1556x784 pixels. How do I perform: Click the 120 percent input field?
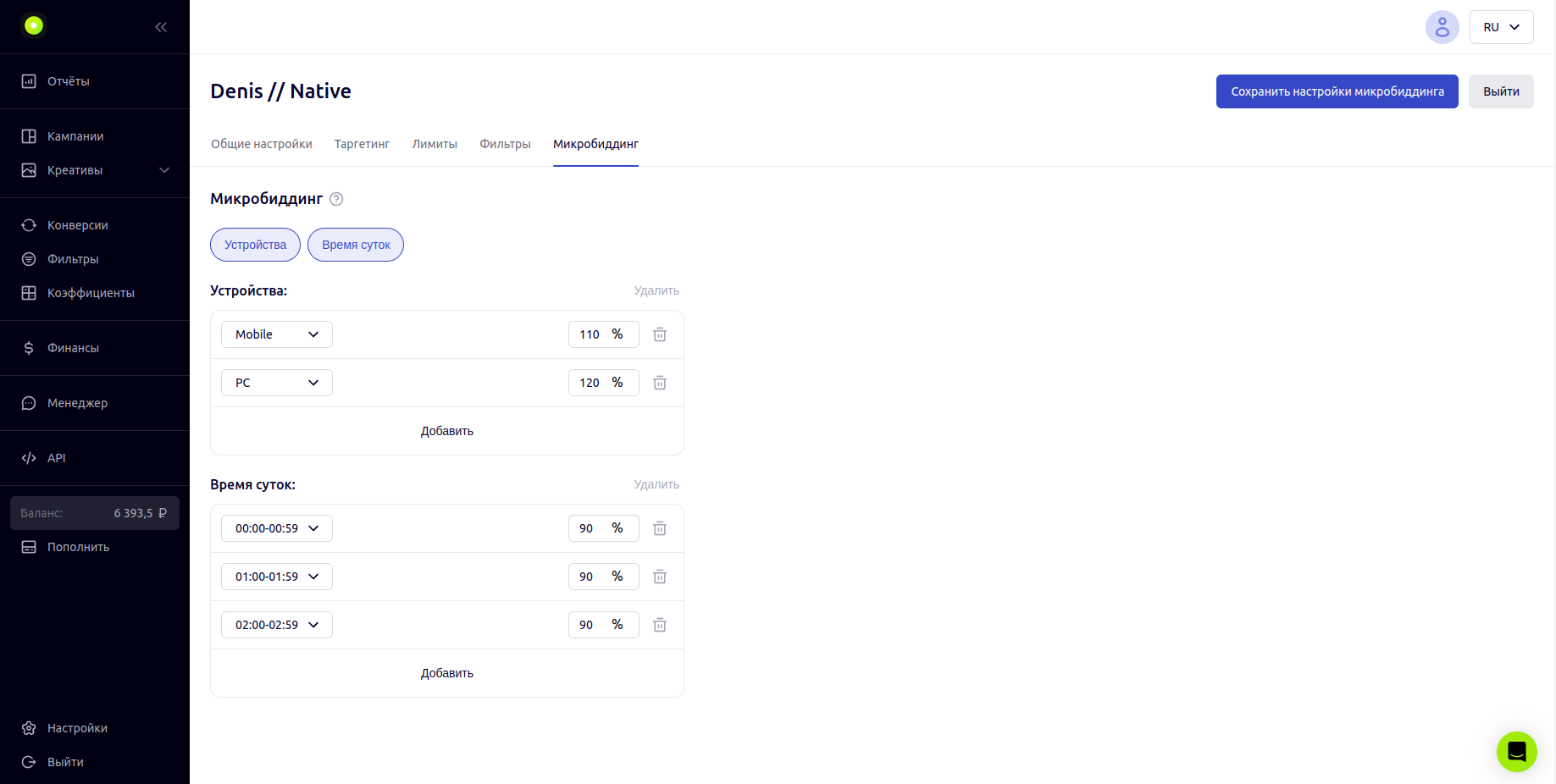[x=603, y=383]
